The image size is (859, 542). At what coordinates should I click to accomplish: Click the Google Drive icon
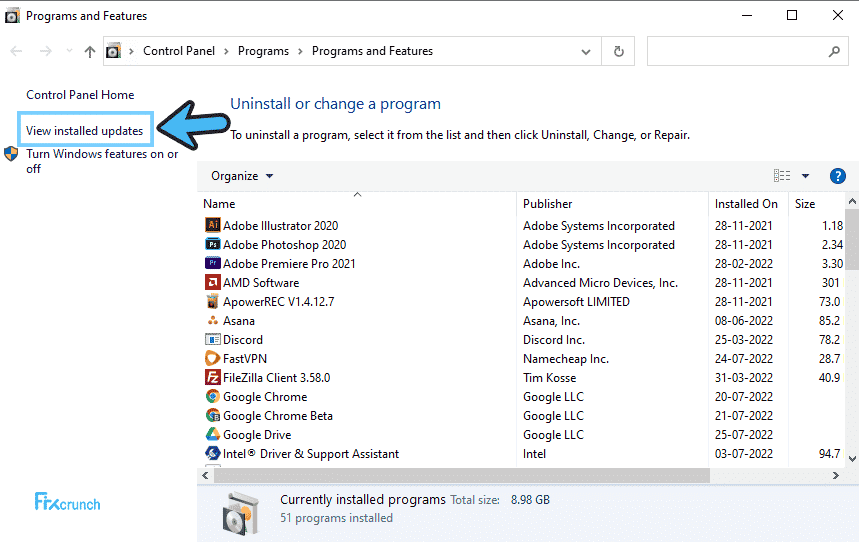coord(213,434)
